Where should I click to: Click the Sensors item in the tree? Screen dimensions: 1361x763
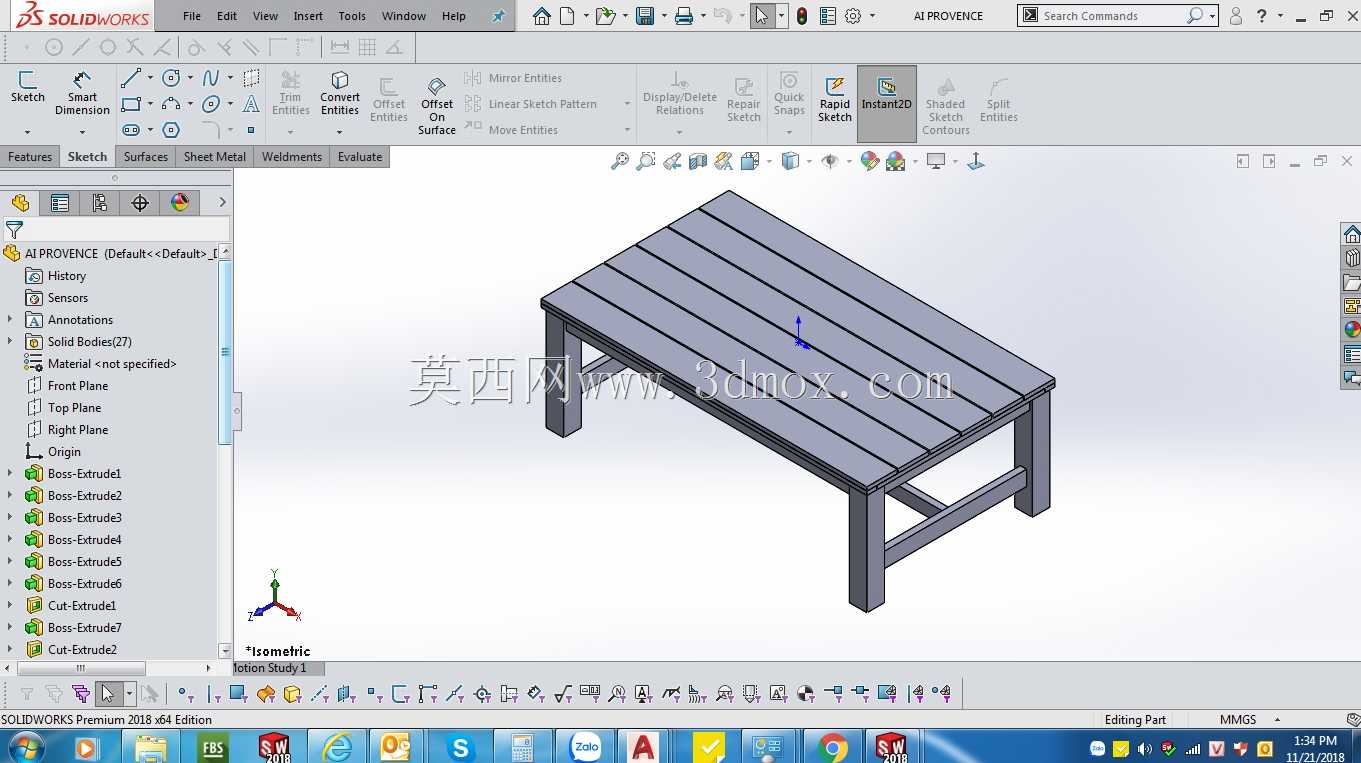click(x=68, y=298)
